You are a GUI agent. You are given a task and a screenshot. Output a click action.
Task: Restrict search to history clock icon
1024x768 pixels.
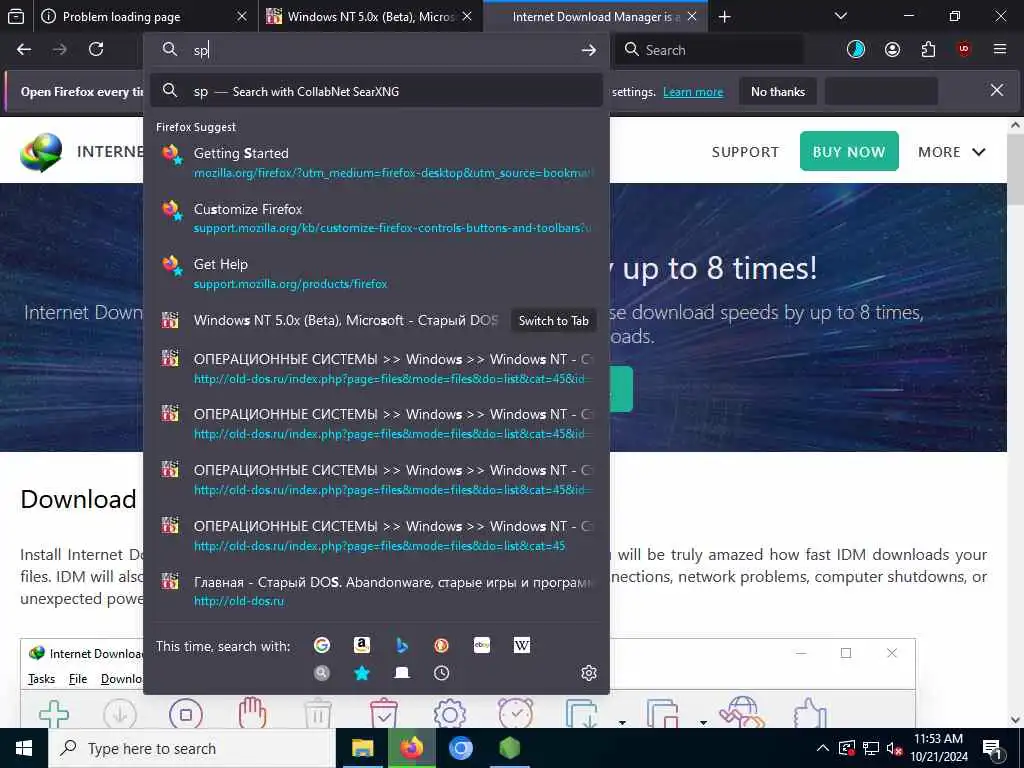pos(441,673)
